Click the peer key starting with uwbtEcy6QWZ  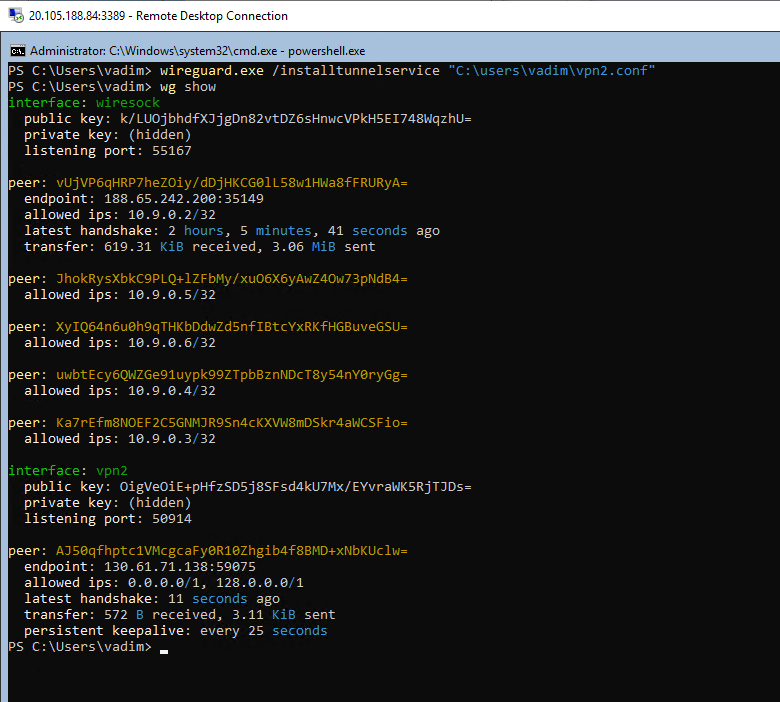(x=232, y=375)
